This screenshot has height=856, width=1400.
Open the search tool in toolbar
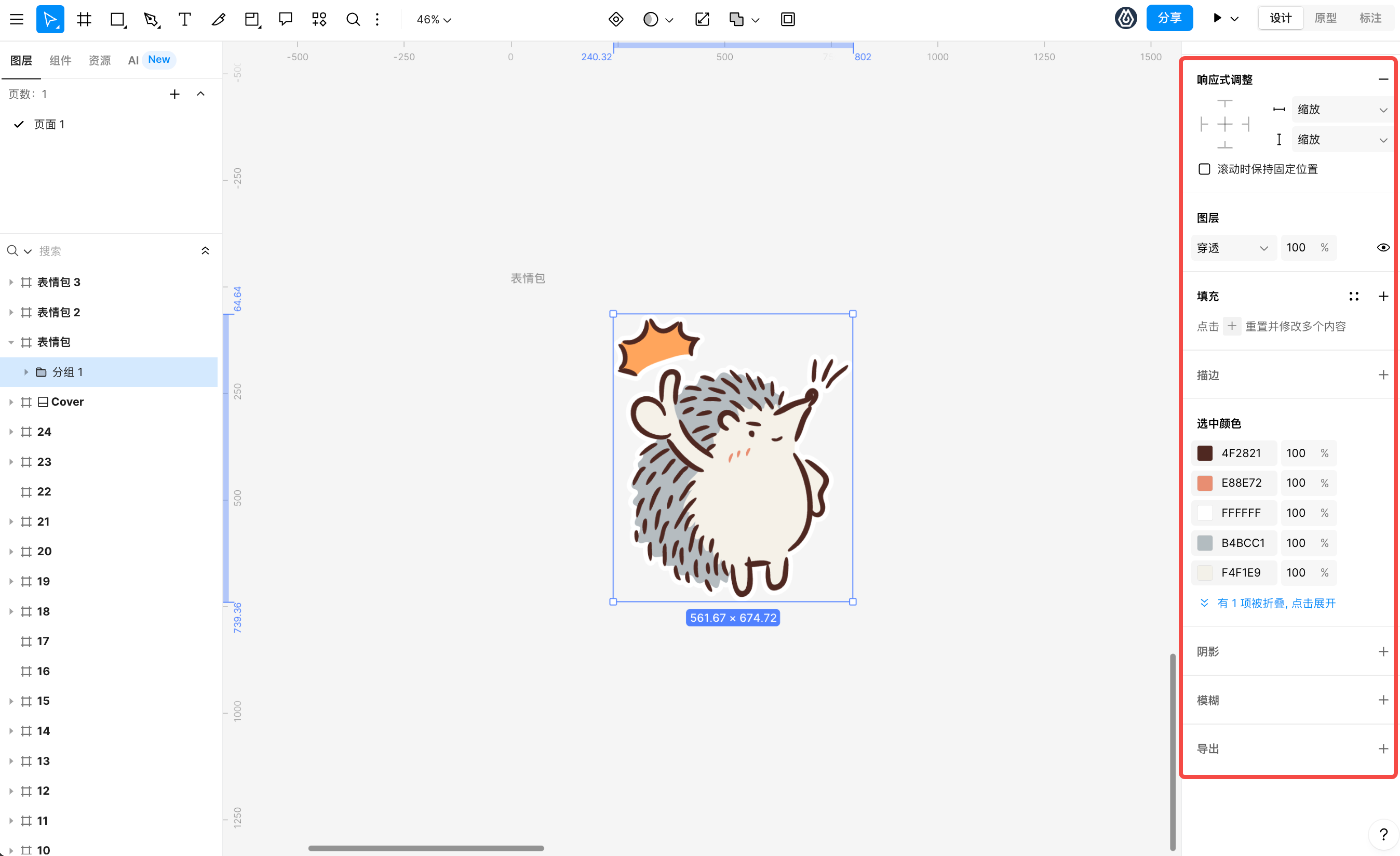(353, 19)
